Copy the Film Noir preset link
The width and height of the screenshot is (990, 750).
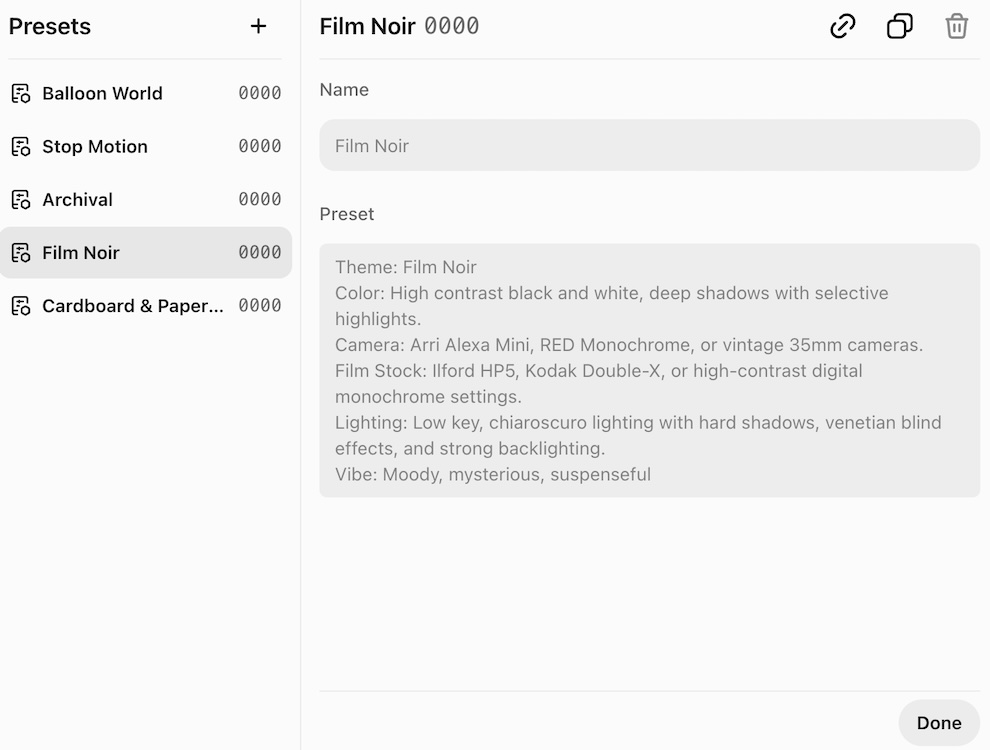pos(841,26)
